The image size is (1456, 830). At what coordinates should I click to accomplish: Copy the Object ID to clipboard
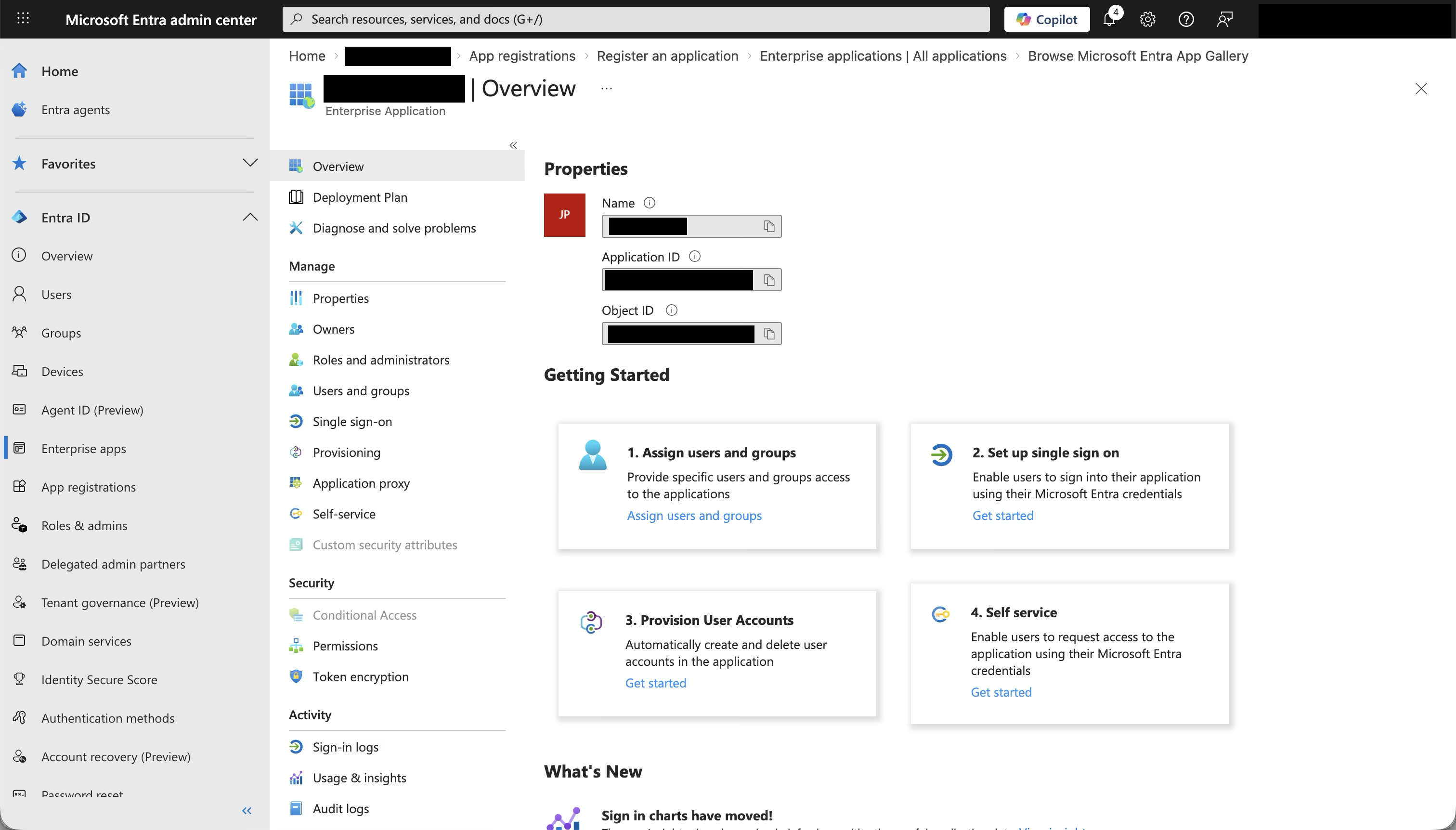[769, 334]
